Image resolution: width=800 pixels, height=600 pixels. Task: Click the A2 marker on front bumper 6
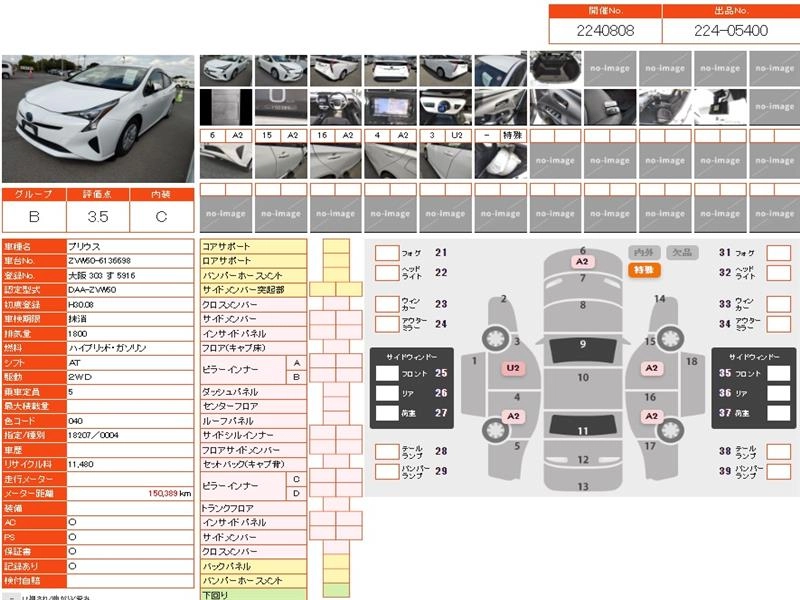pyautogui.click(x=582, y=262)
